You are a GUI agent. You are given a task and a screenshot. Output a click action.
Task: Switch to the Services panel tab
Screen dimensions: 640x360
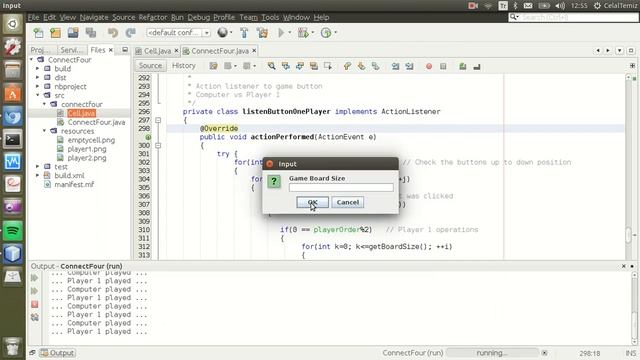pos(71,50)
